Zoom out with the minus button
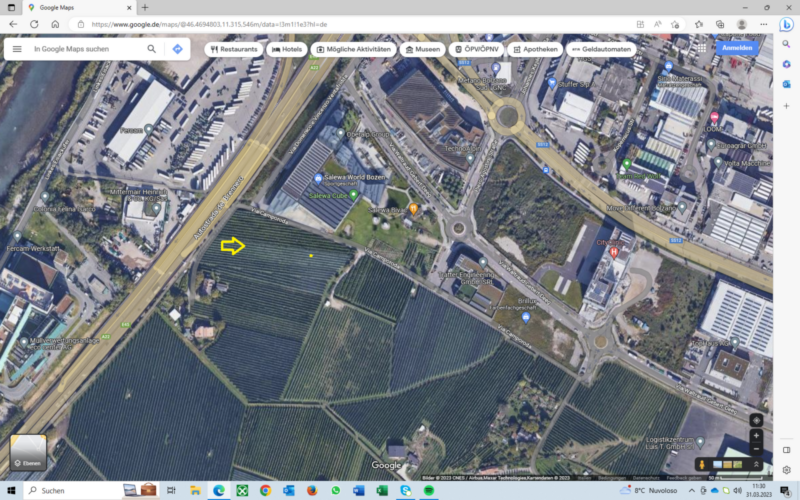The height and width of the screenshot is (500, 800). [x=756, y=450]
